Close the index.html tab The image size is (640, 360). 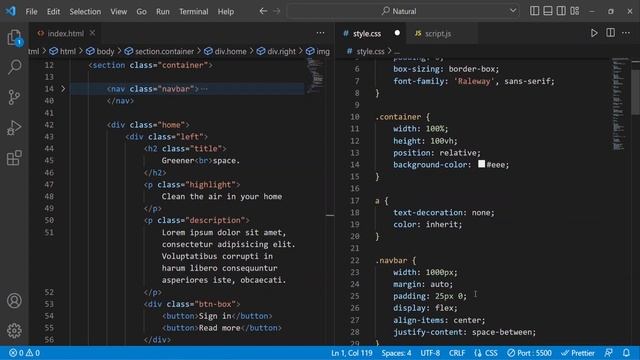92,33
